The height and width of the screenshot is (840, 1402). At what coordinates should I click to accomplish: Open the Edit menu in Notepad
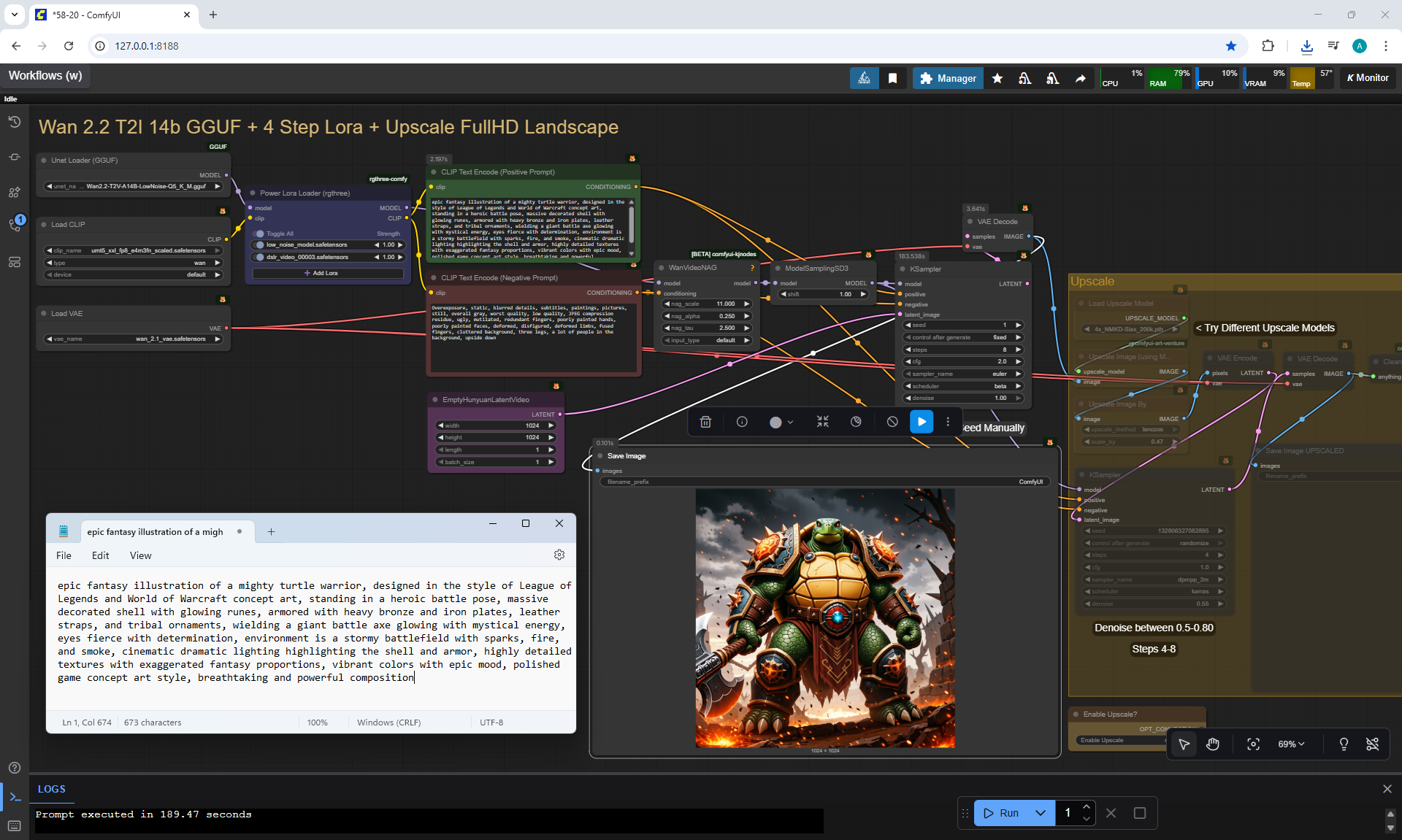coord(100,555)
